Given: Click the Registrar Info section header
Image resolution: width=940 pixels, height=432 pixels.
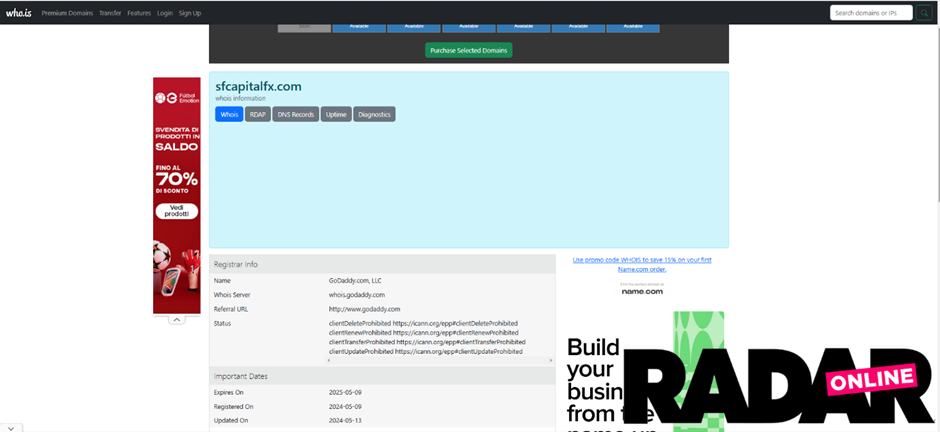Looking at the screenshot, I should point(382,264).
